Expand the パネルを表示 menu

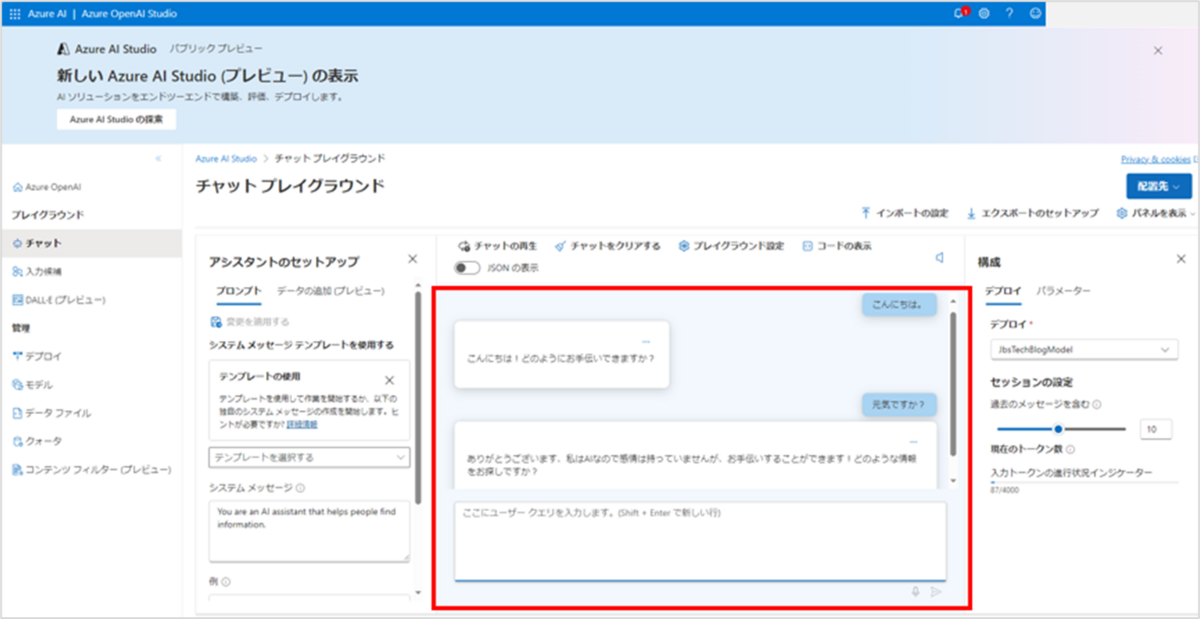1155,213
